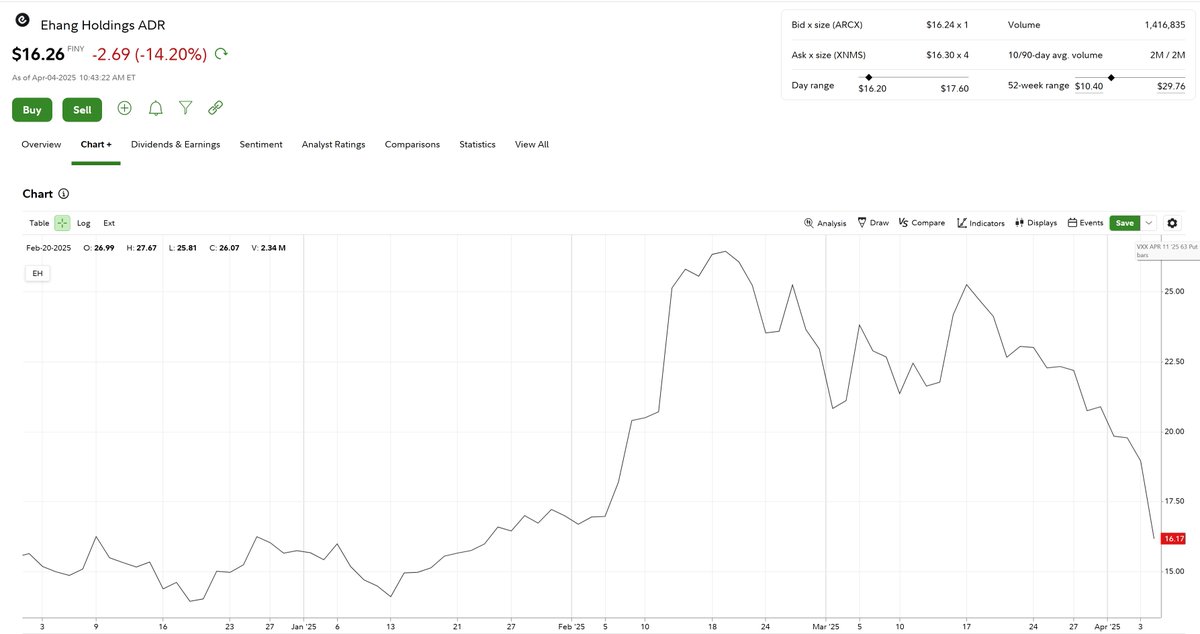Click the day low $16.20
1200x634 pixels.
[x=872, y=88]
